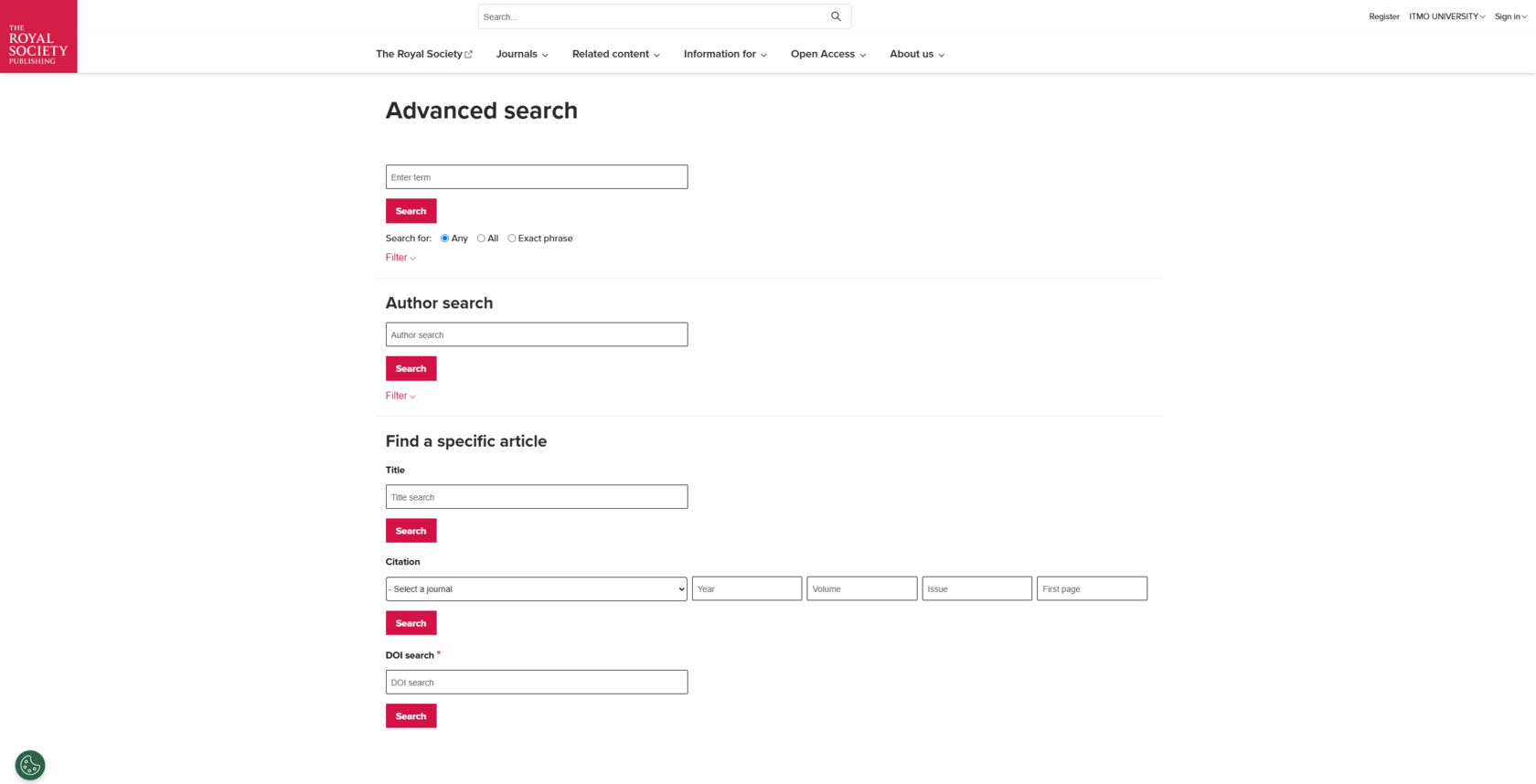Screen dimensions: 1536x784
Task: Click the magnifying glass search icon
Action: (x=836, y=16)
